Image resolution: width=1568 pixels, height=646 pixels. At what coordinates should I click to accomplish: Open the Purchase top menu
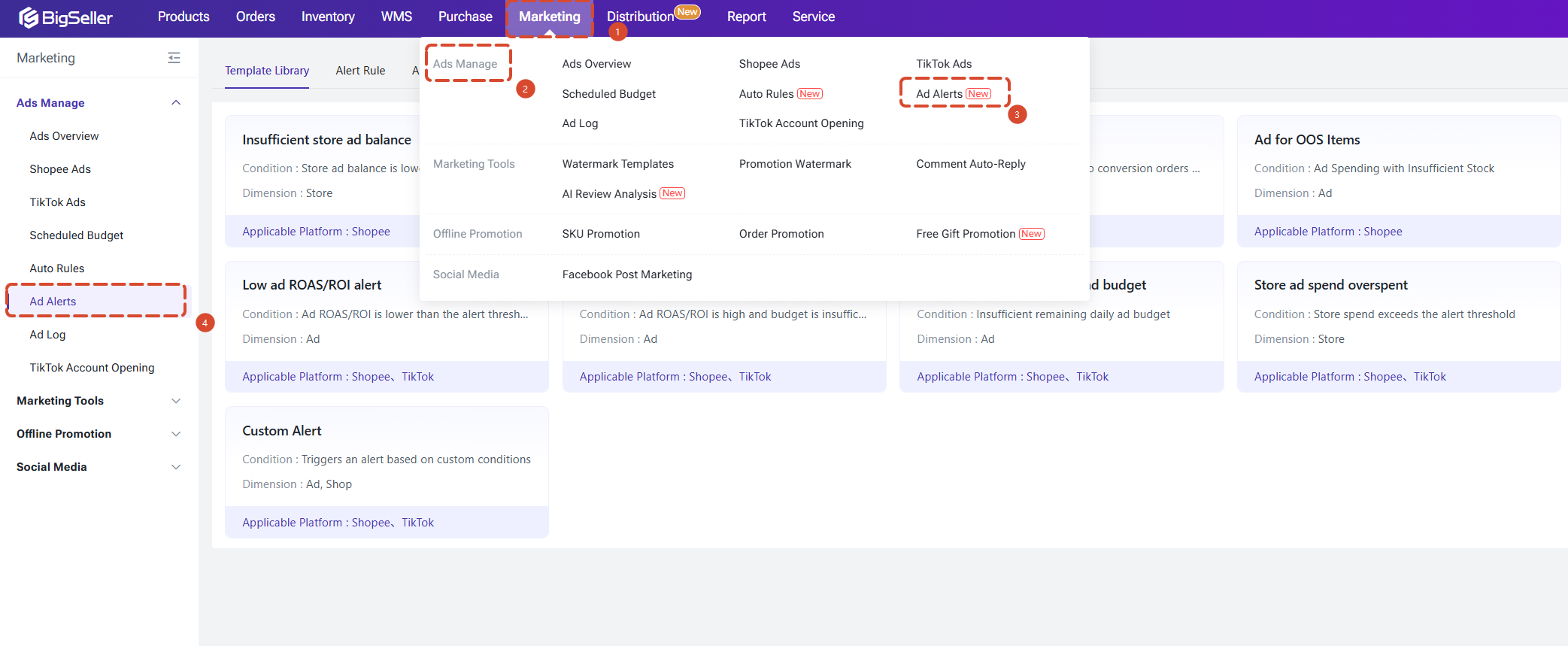coord(466,17)
